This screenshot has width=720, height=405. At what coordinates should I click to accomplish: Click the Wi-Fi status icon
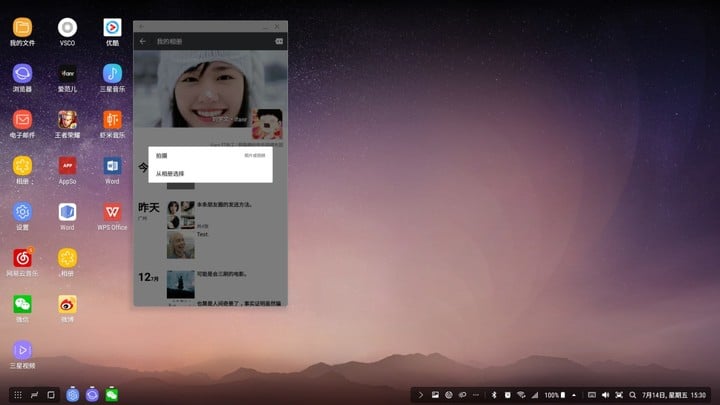pyautogui.click(x=521, y=395)
